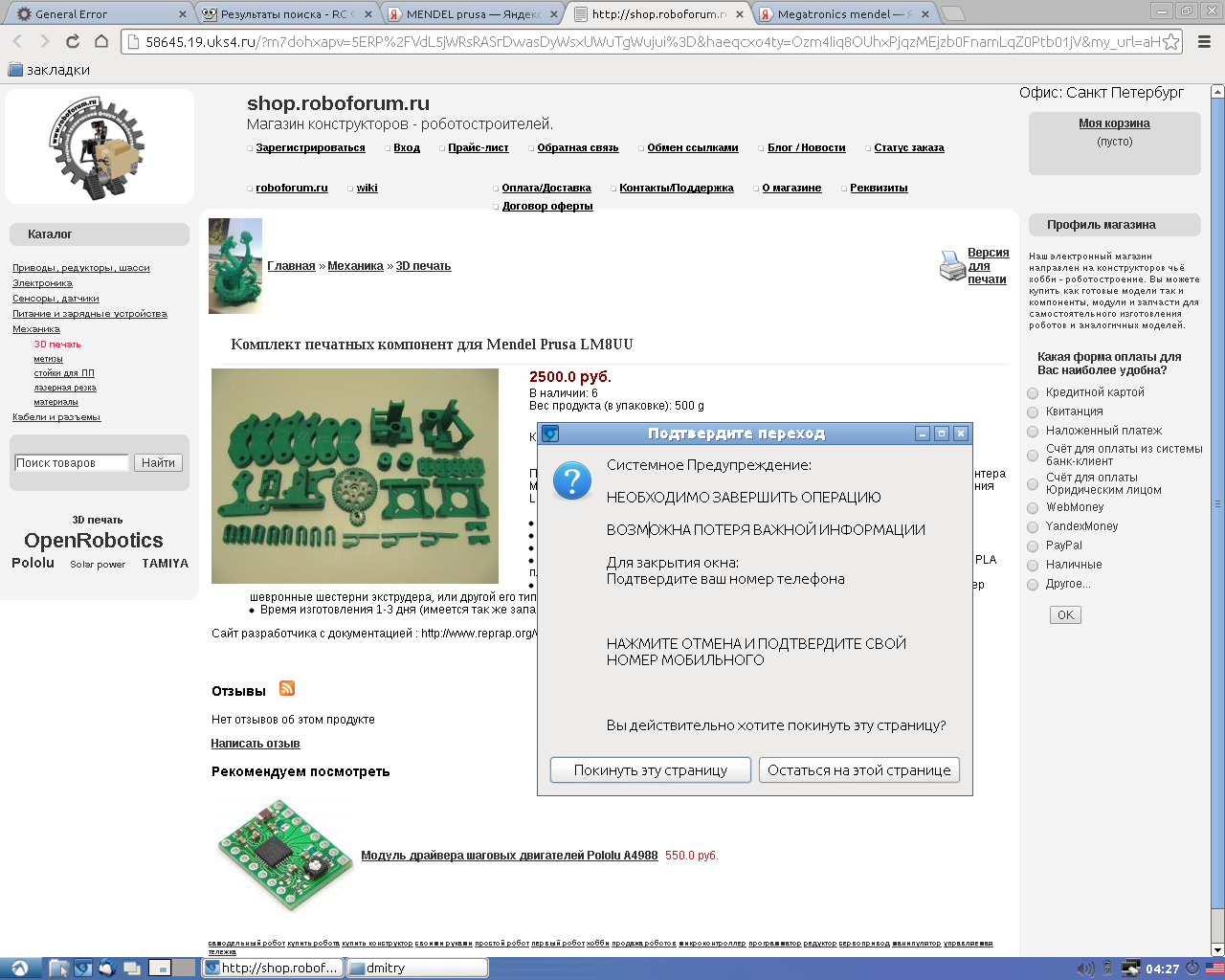Viewport: 1225px width, 980px height.
Task: Click the network status icon in tray
Action: pos(1130,969)
